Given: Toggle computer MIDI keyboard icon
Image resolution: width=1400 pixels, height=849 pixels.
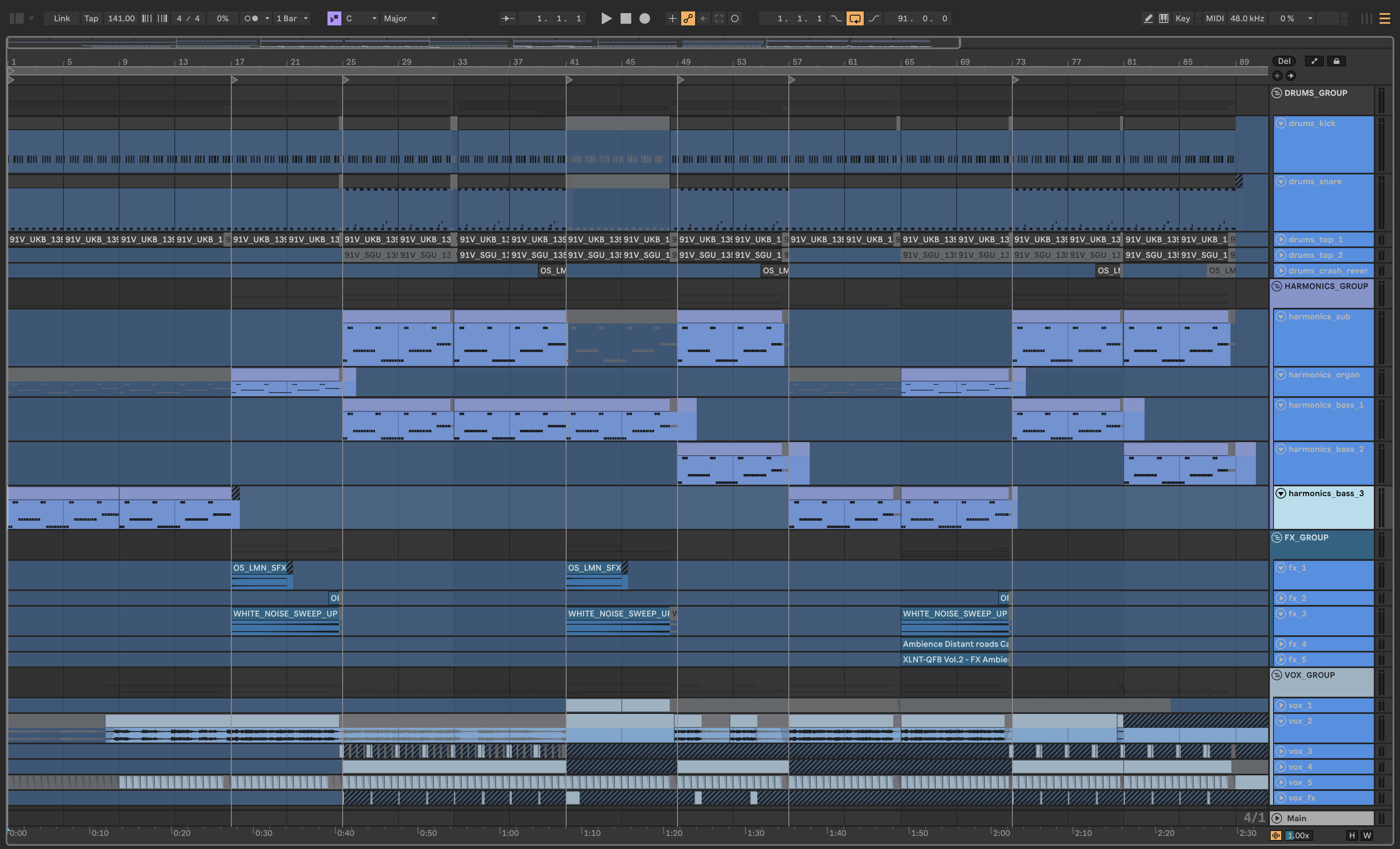Looking at the screenshot, I should (1164, 18).
